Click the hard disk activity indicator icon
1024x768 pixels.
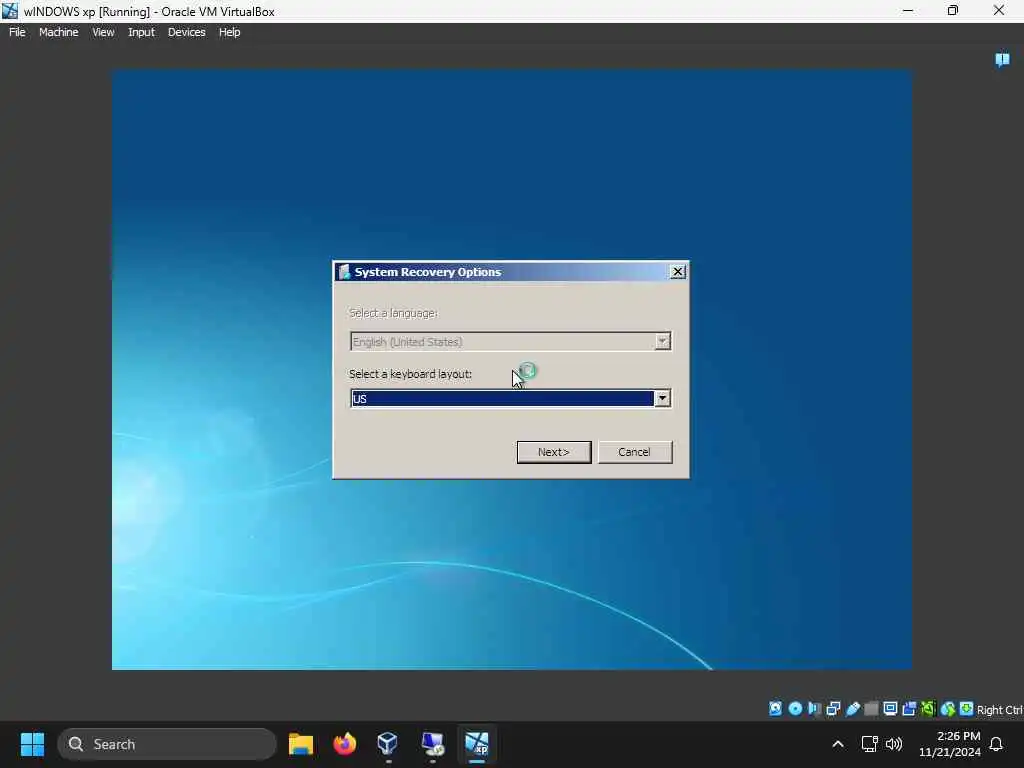click(x=775, y=709)
